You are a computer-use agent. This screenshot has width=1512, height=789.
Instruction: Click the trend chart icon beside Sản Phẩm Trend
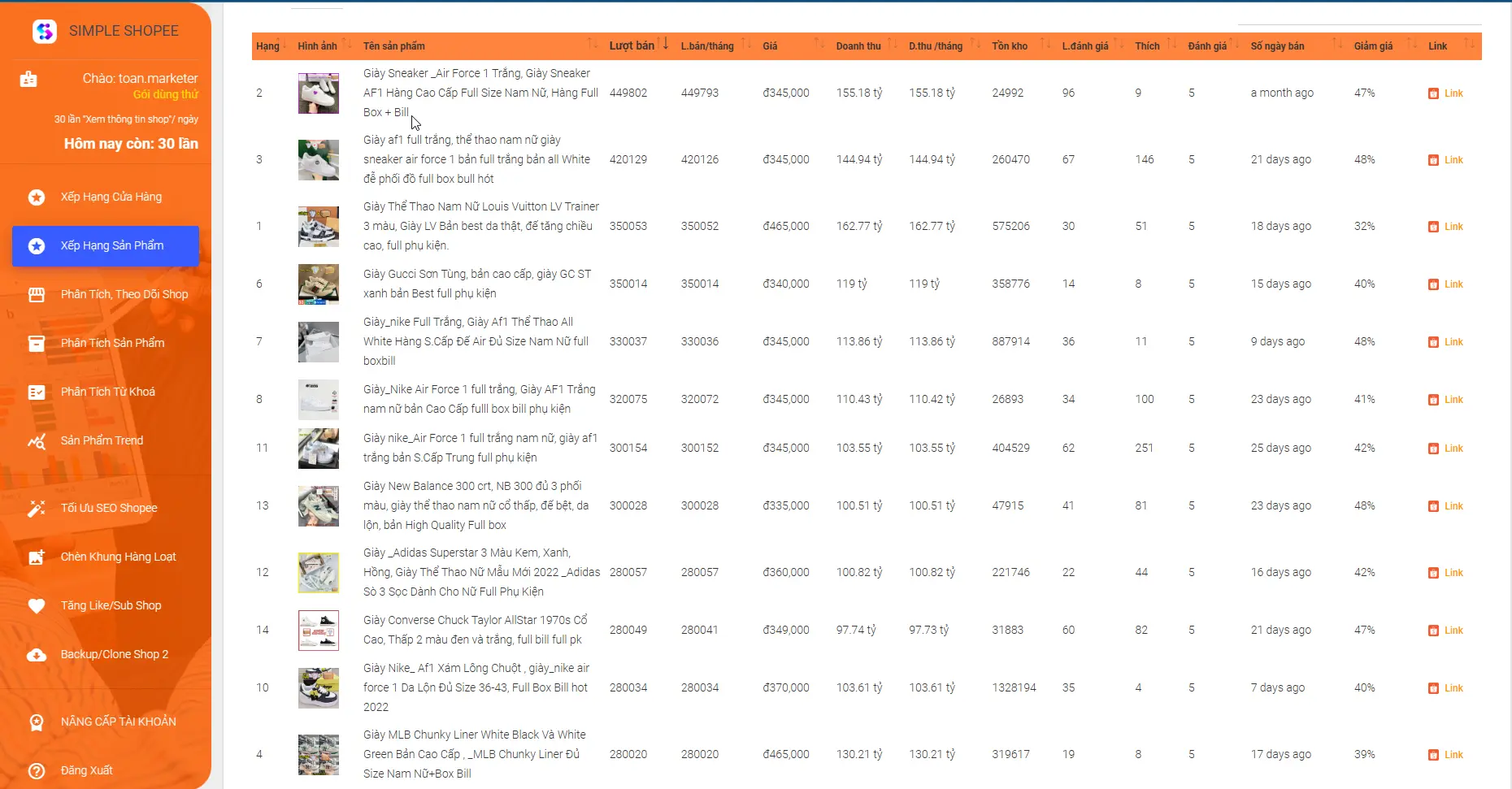(x=37, y=441)
